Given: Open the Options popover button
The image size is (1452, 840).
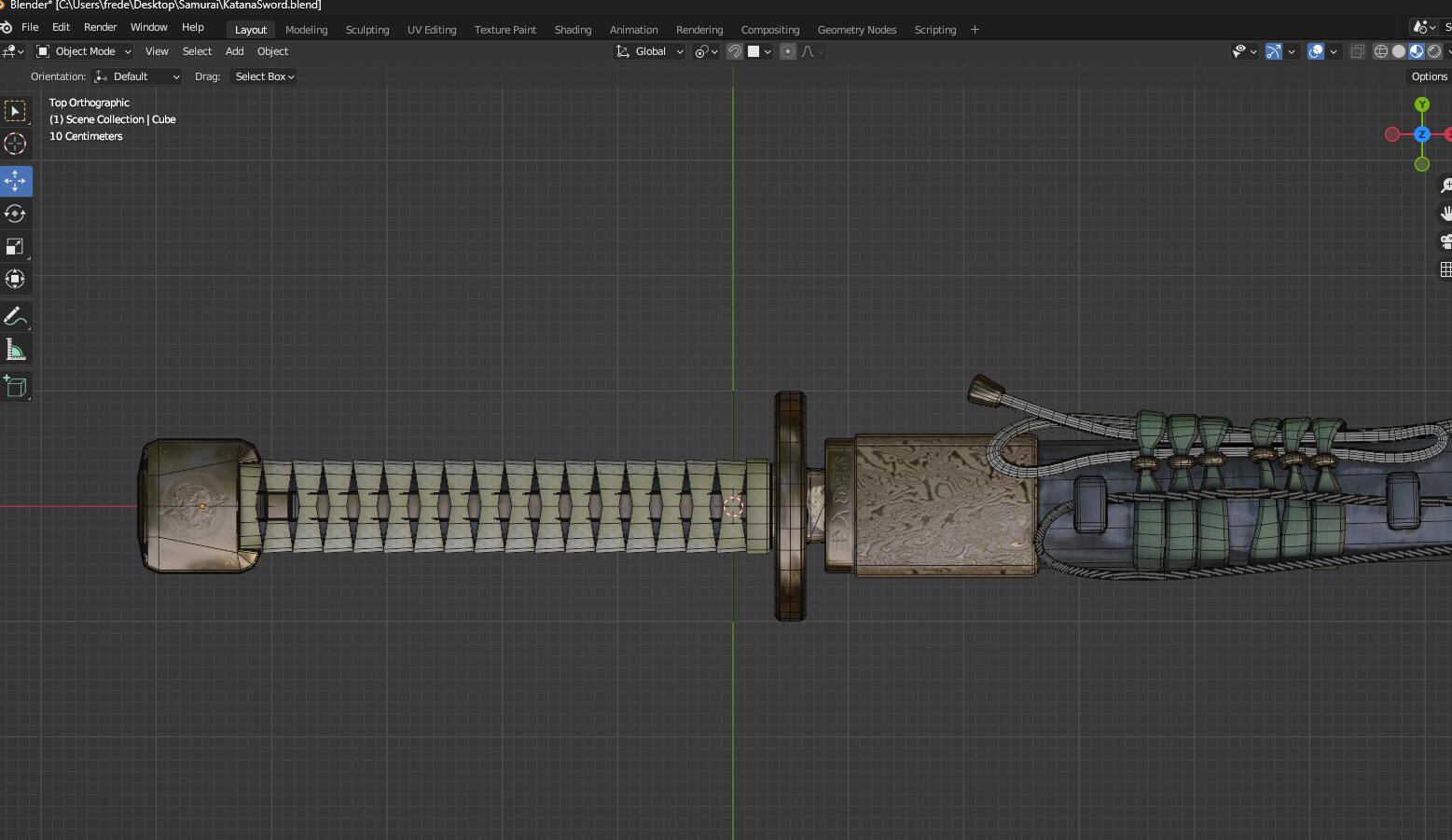Looking at the screenshot, I should click(1429, 76).
